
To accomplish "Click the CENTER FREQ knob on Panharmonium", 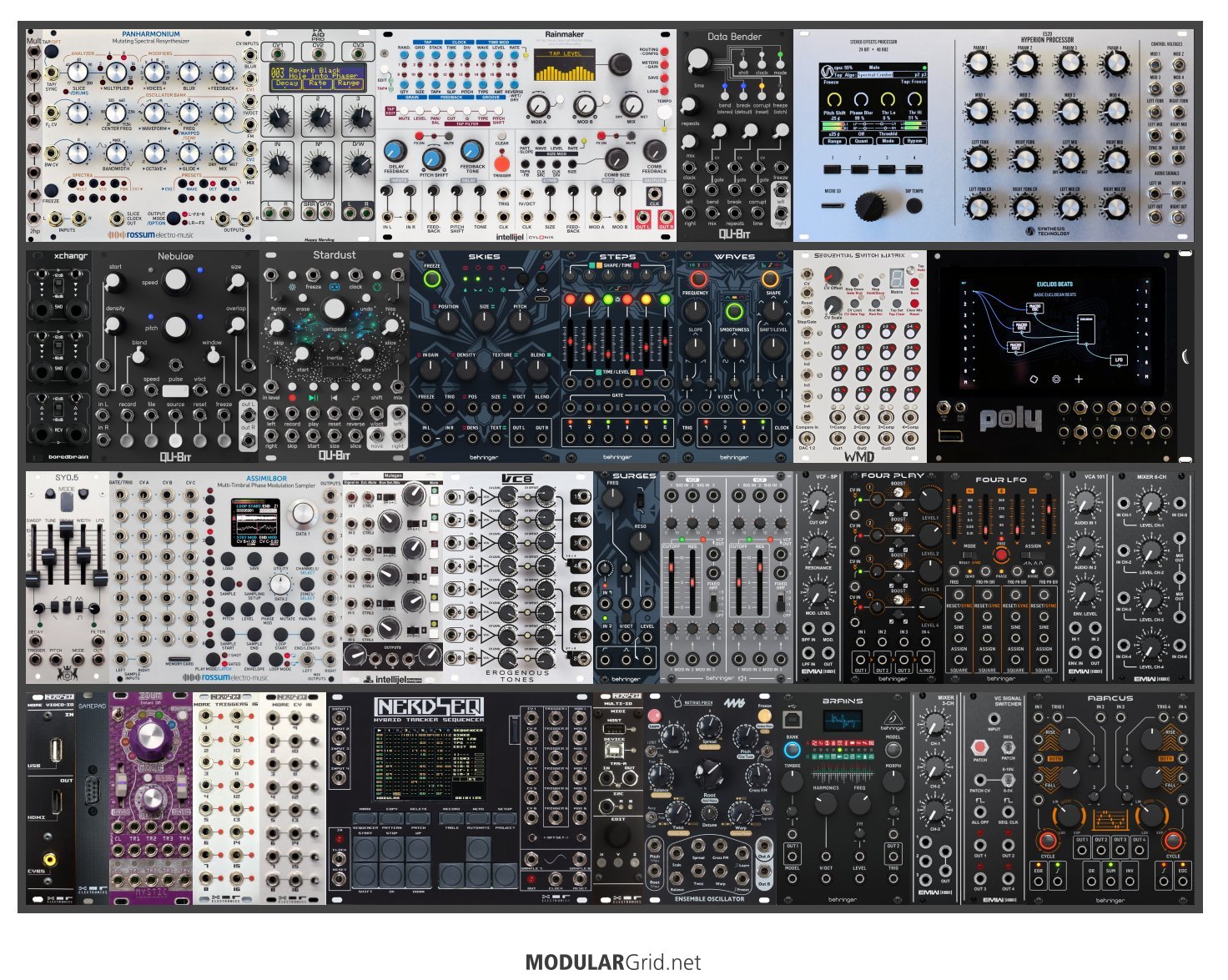I will (116, 112).
